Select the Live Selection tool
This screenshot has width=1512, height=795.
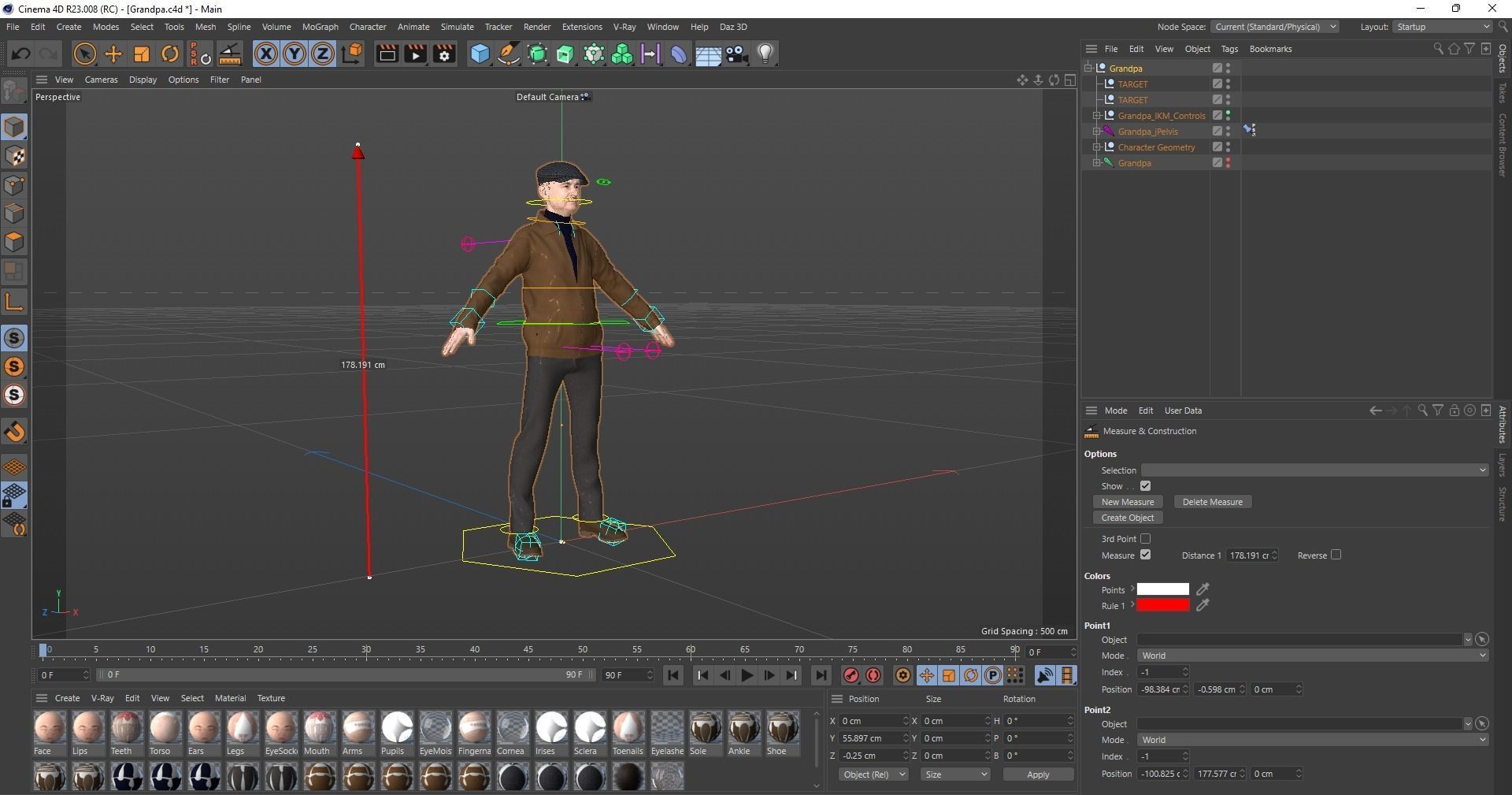[x=84, y=54]
